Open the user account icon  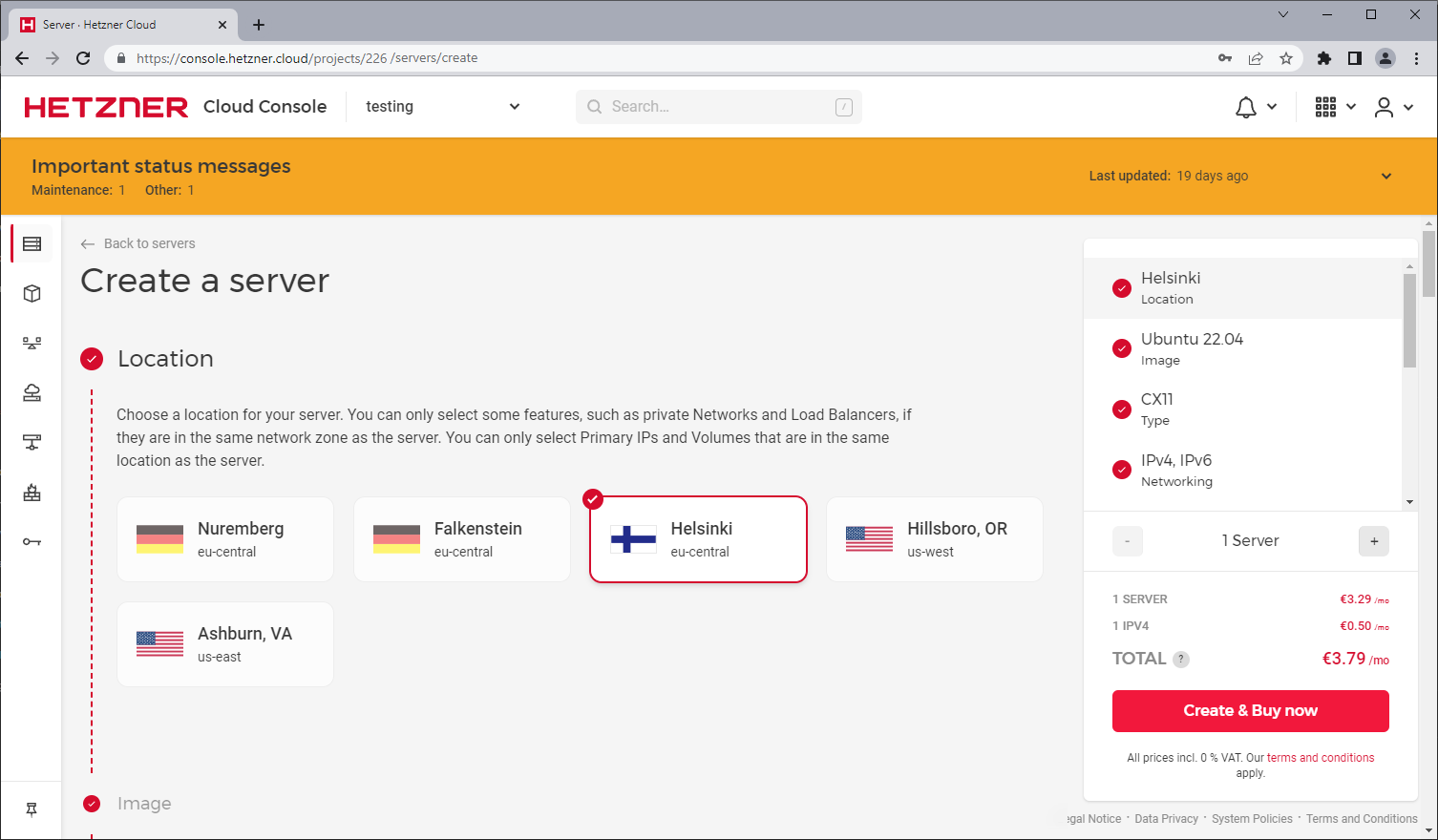point(1384,107)
